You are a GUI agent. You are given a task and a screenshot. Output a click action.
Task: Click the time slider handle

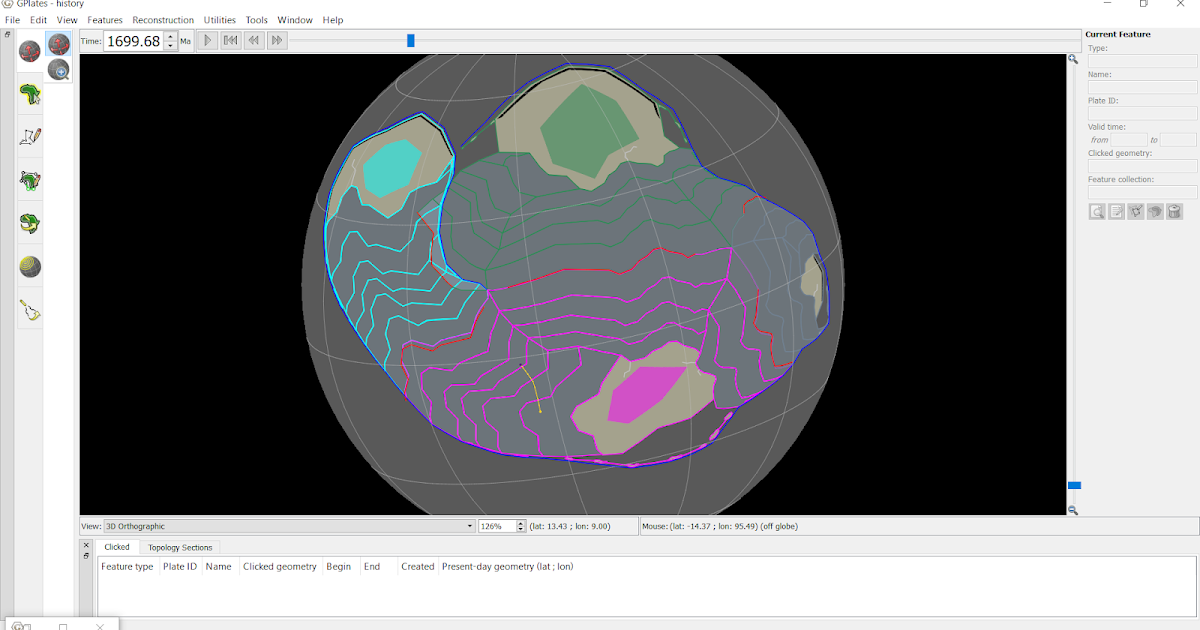tap(411, 40)
